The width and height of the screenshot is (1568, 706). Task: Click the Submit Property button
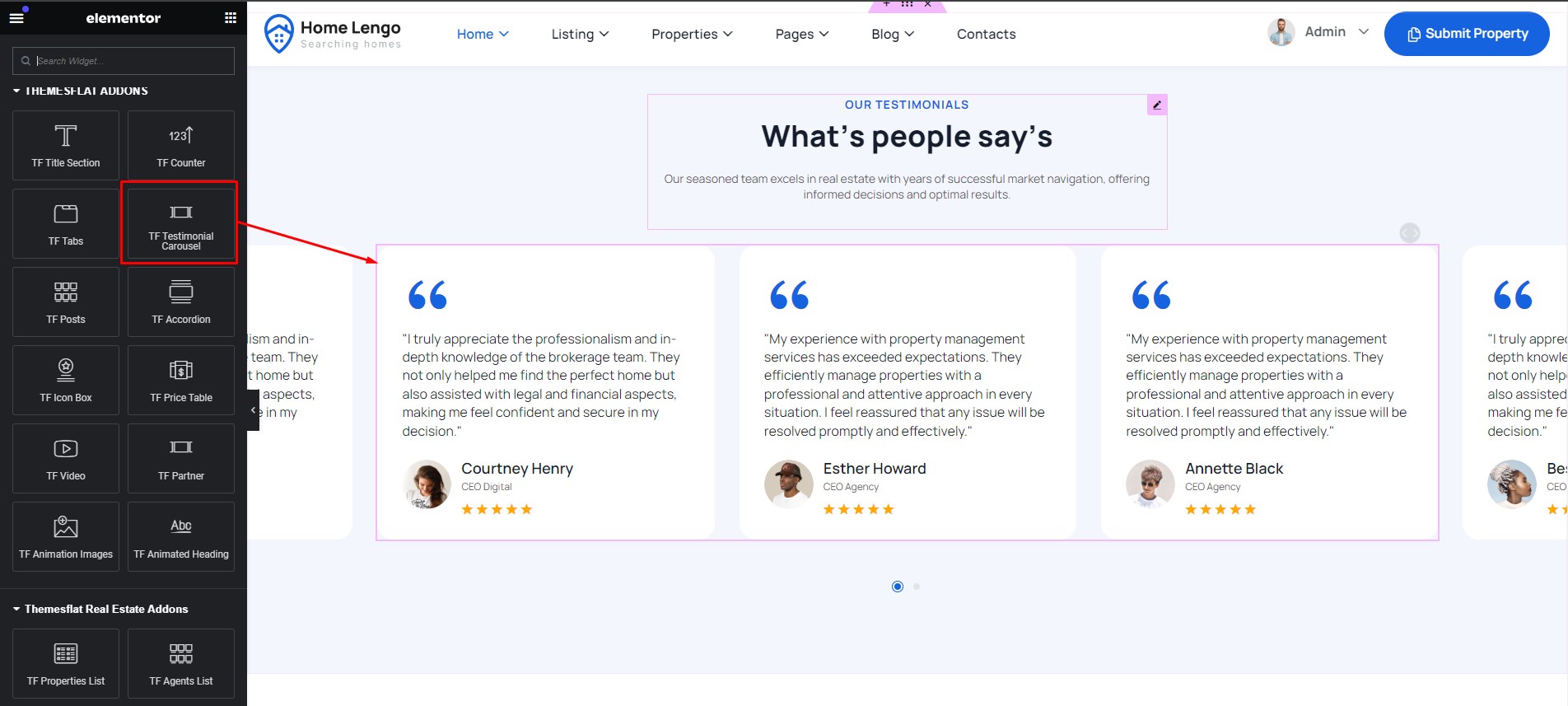click(1467, 34)
